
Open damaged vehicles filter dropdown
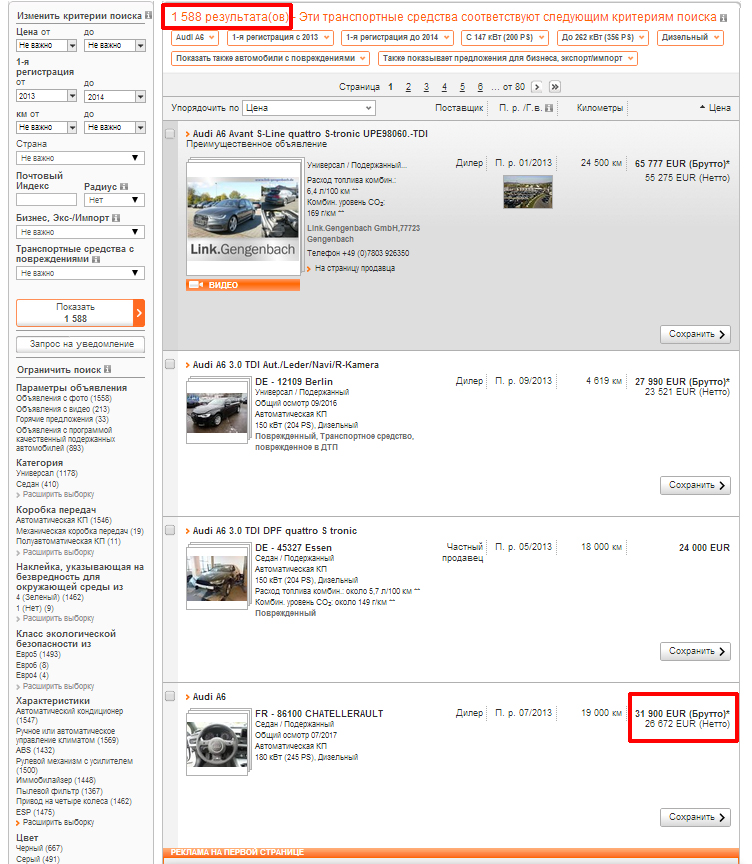click(x=80, y=273)
